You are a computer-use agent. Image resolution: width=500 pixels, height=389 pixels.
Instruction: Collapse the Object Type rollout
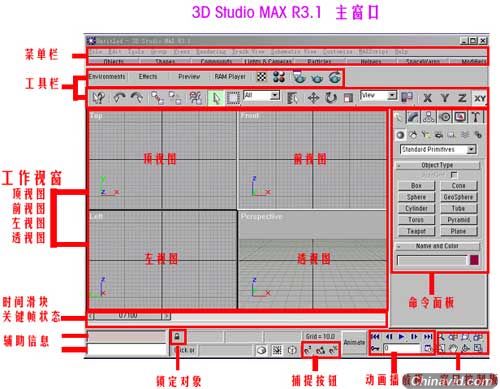coord(437,165)
